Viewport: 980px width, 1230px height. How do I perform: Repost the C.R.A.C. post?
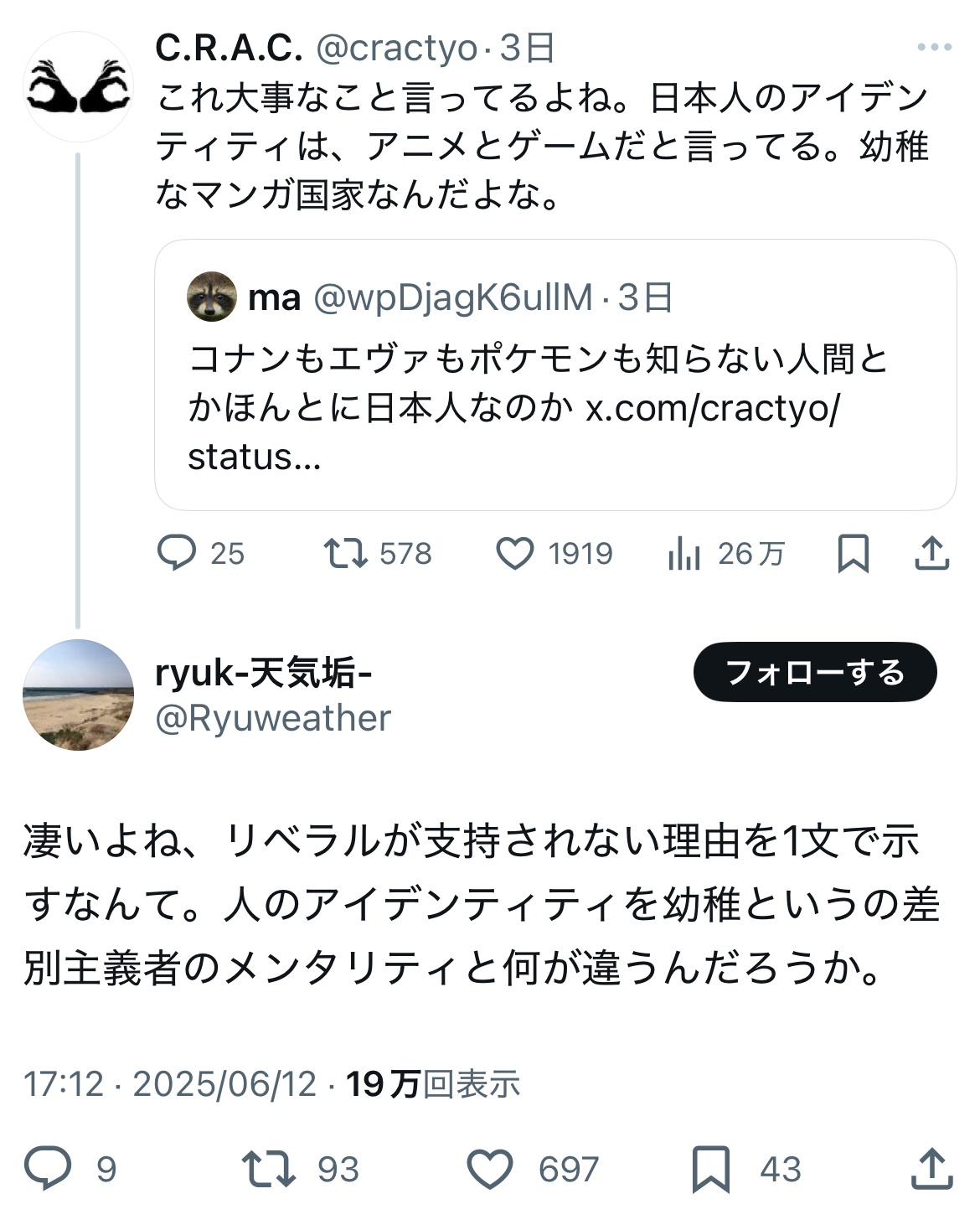[x=345, y=553]
